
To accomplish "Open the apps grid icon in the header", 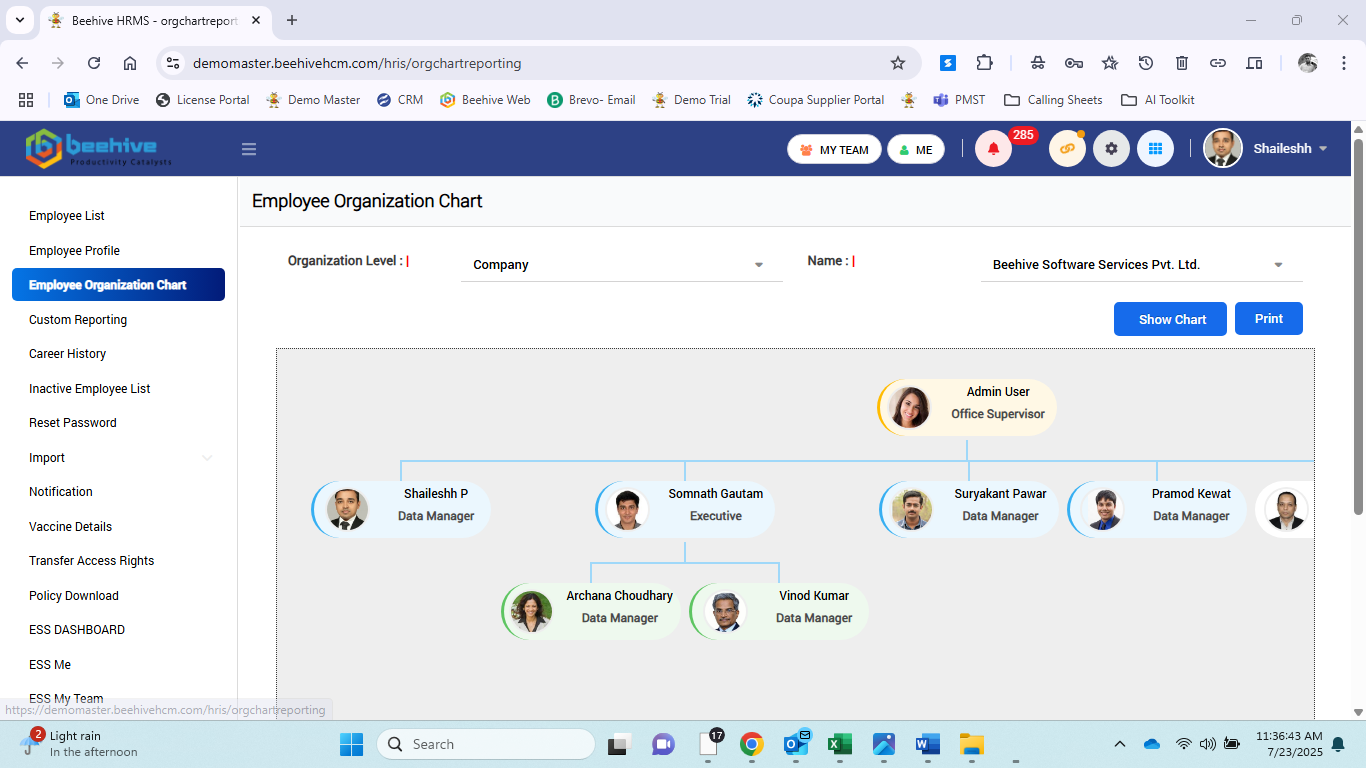I will [x=1156, y=148].
